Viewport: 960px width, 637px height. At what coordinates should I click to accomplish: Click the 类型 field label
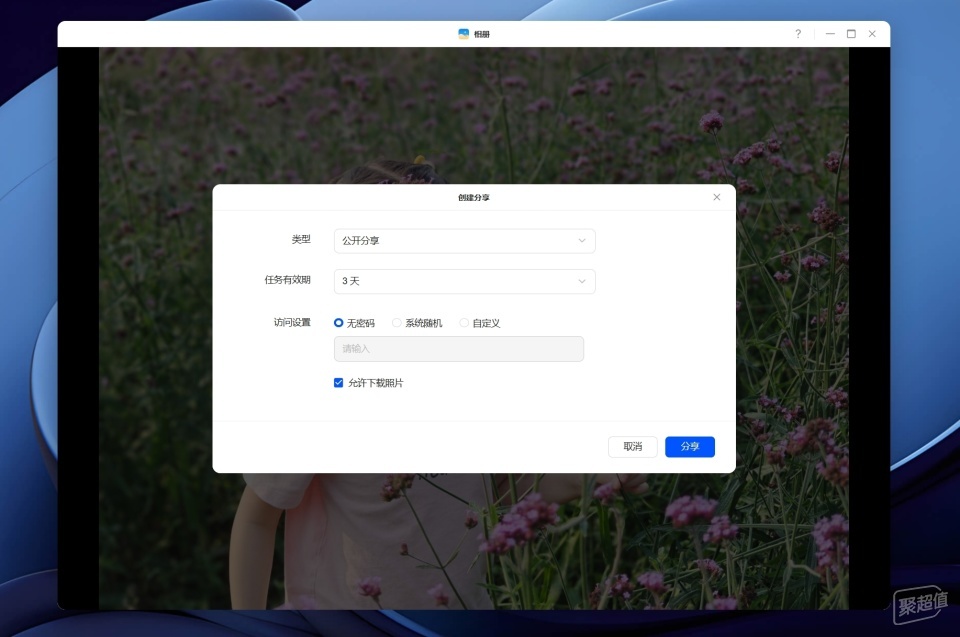pos(301,239)
